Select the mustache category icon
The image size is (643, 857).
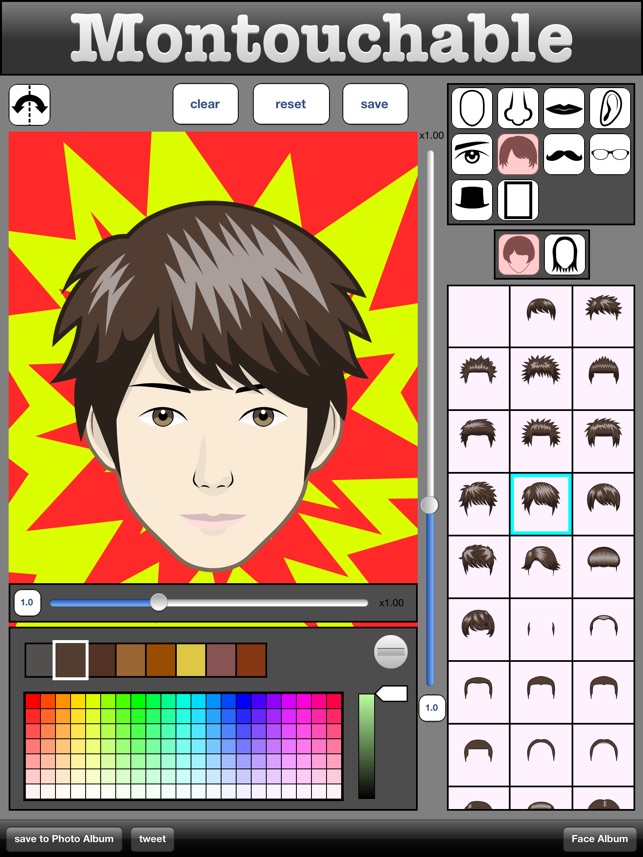point(564,154)
